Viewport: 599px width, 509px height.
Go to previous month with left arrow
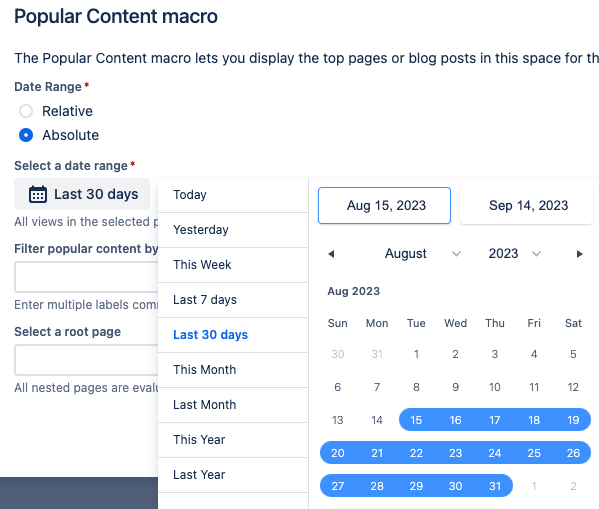331,254
